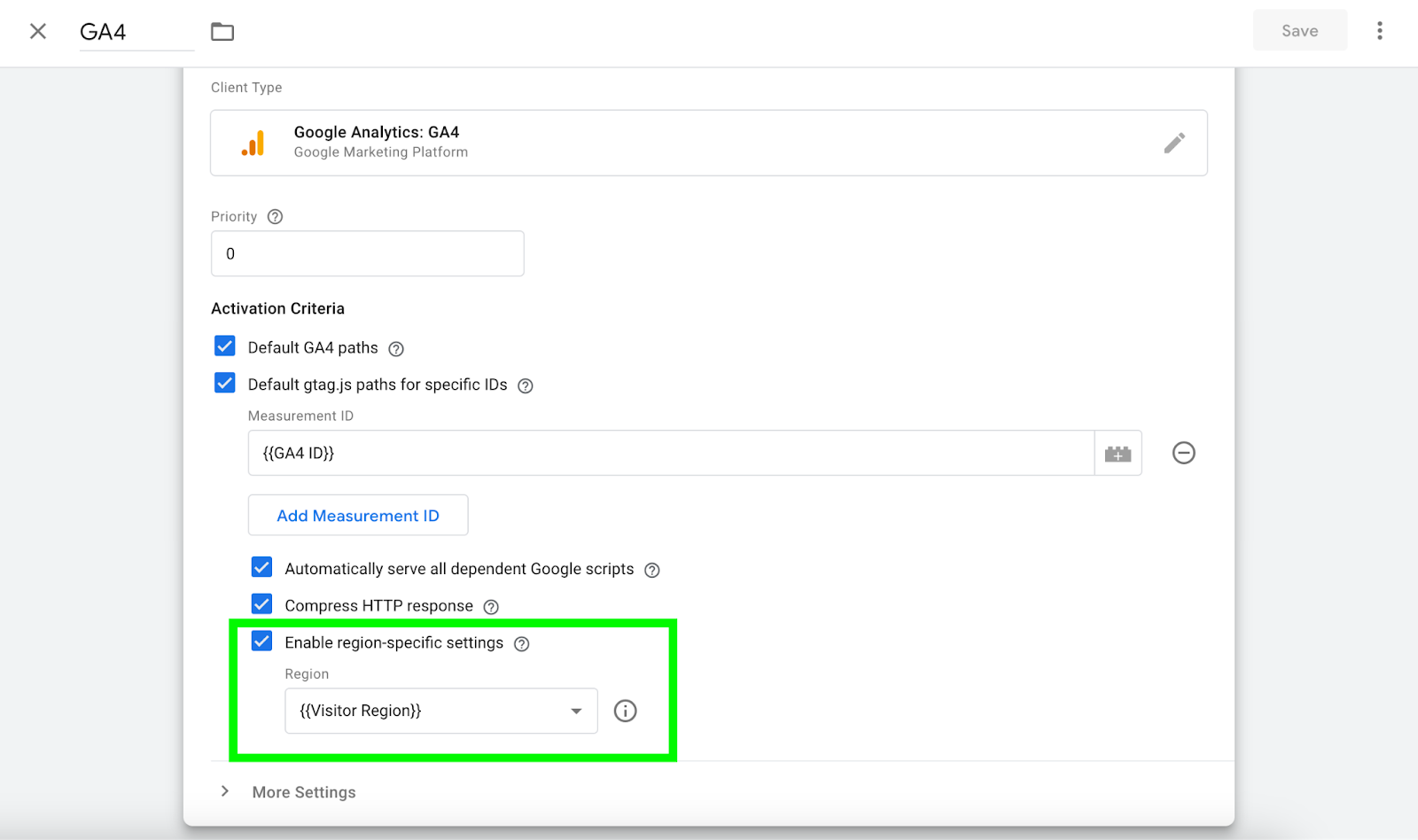
Task: Open help for Default GA4 paths
Action: (x=396, y=348)
